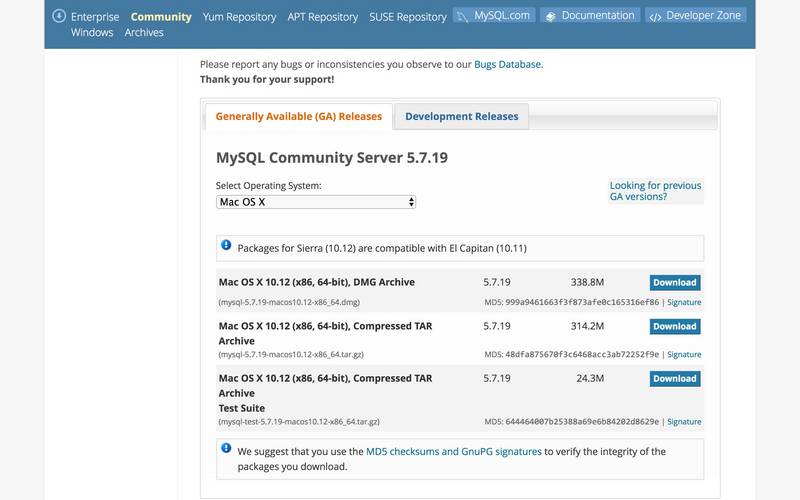
Task: Click the MySQL.com dolphin icon
Action: pyautogui.click(x=462, y=16)
